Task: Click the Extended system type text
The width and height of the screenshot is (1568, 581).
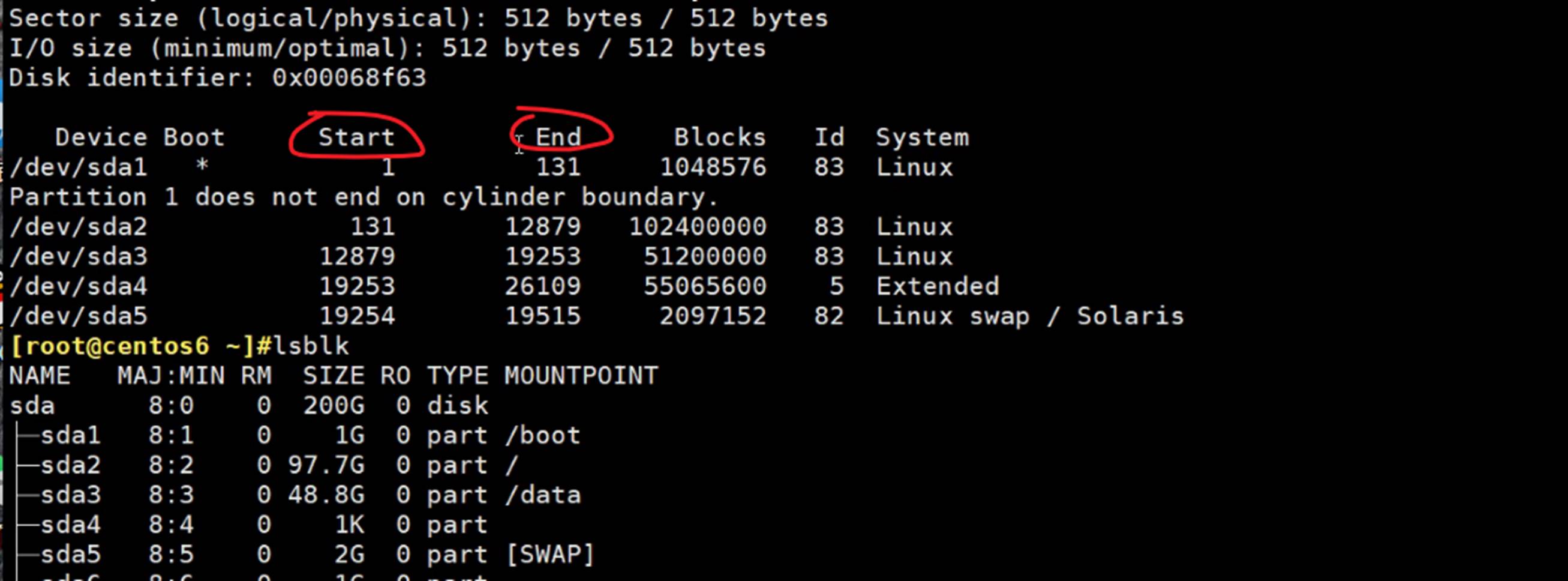Action: point(938,286)
